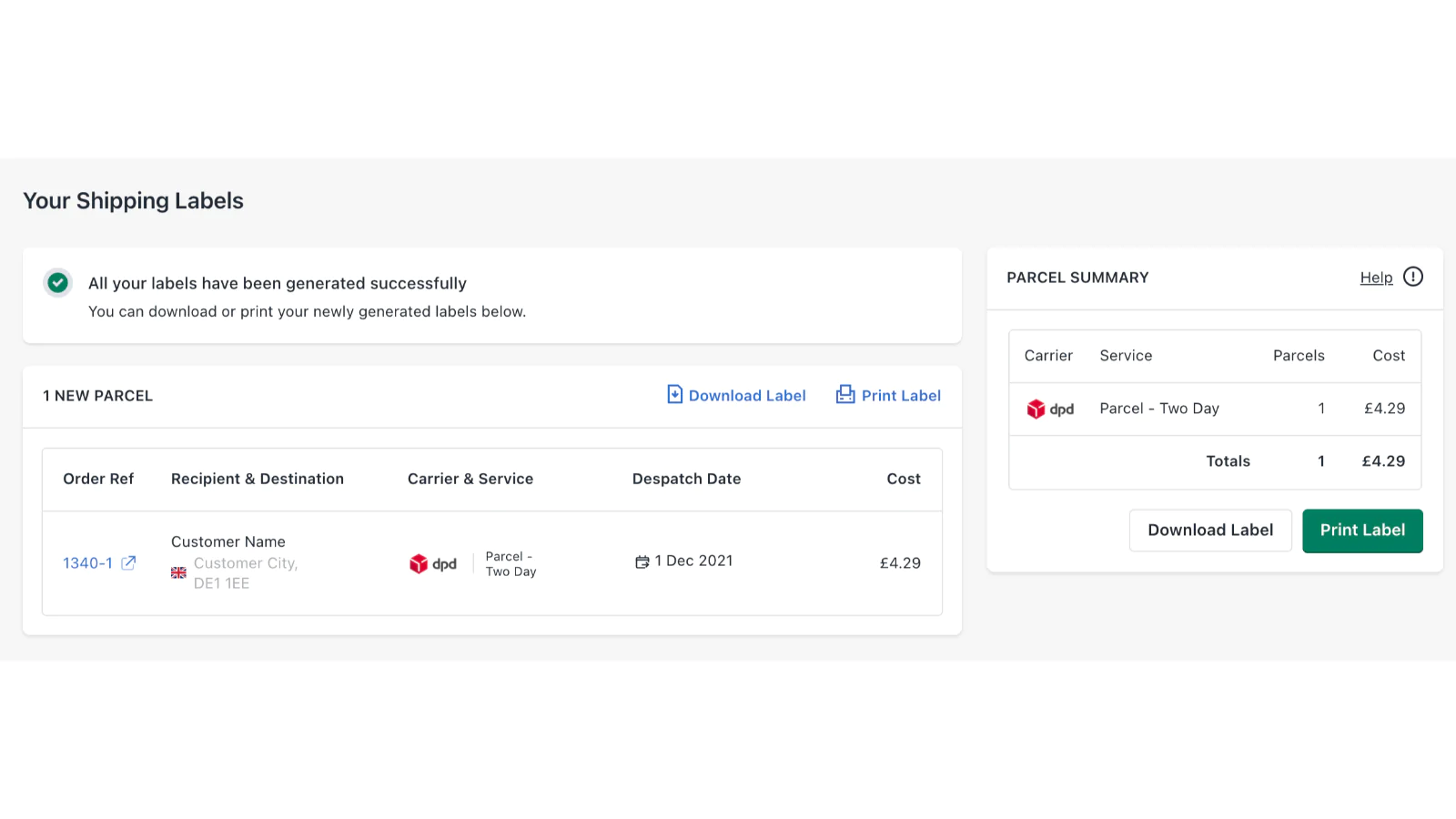The image size is (1456, 819).
Task: Click Parcel - Two Day in Parcel Summary
Action: tap(1159, 409)
